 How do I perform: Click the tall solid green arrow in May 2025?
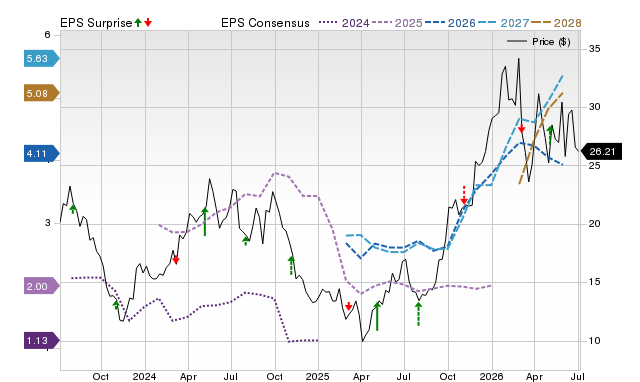tap(377, 316)
